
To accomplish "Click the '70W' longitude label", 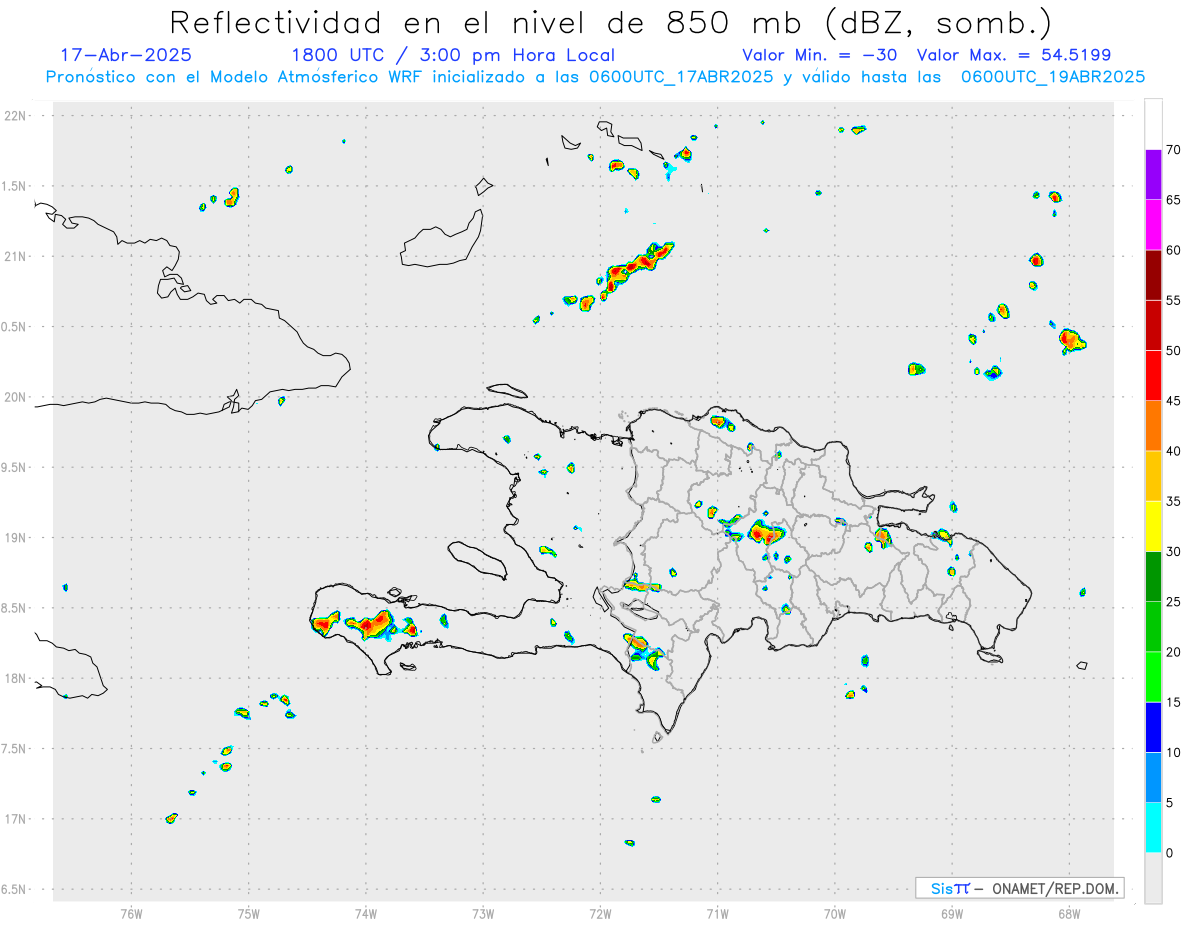I will click(835, 914).
